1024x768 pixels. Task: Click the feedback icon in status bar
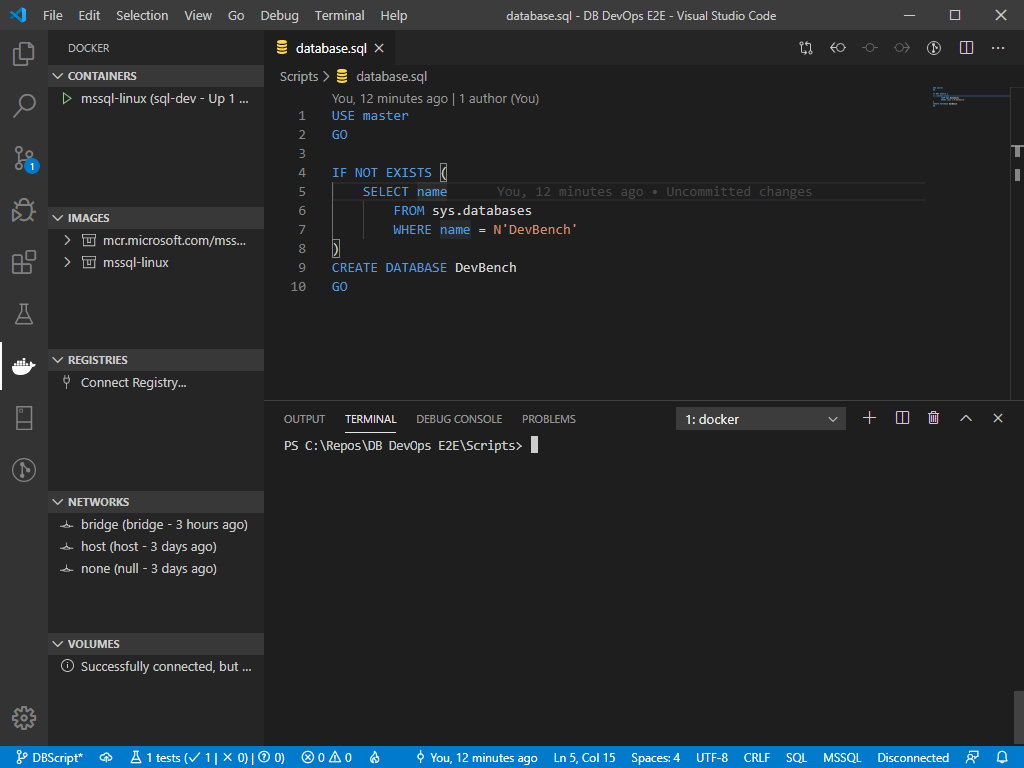(x=972, y=758)
